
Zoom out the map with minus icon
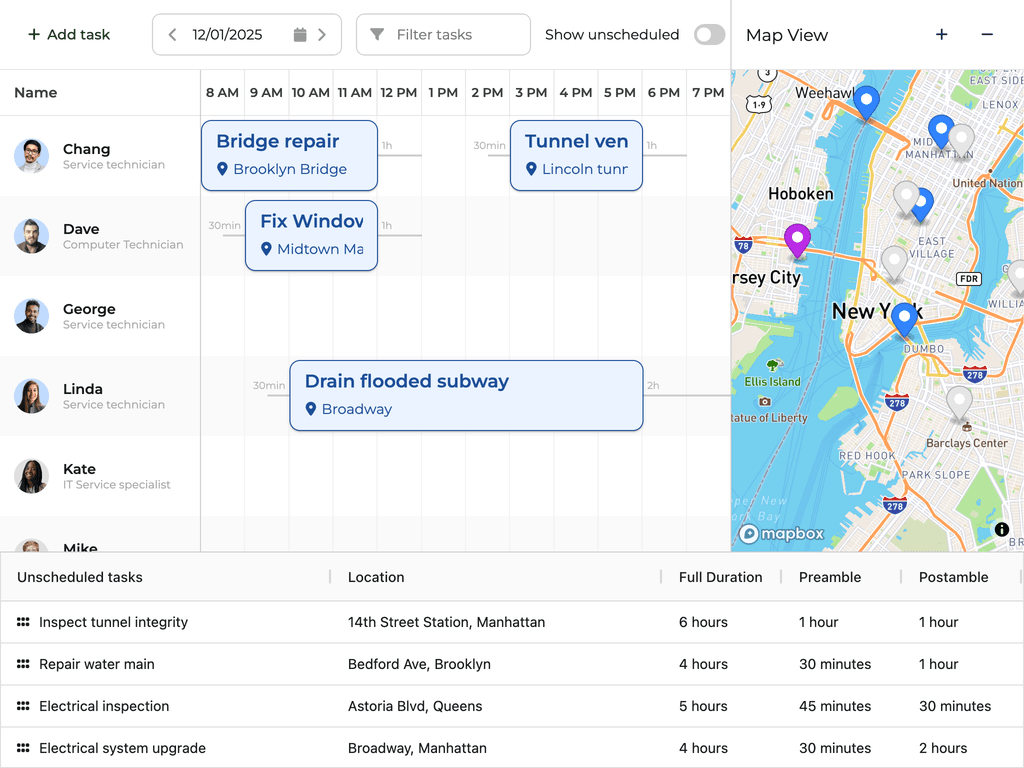987,35
